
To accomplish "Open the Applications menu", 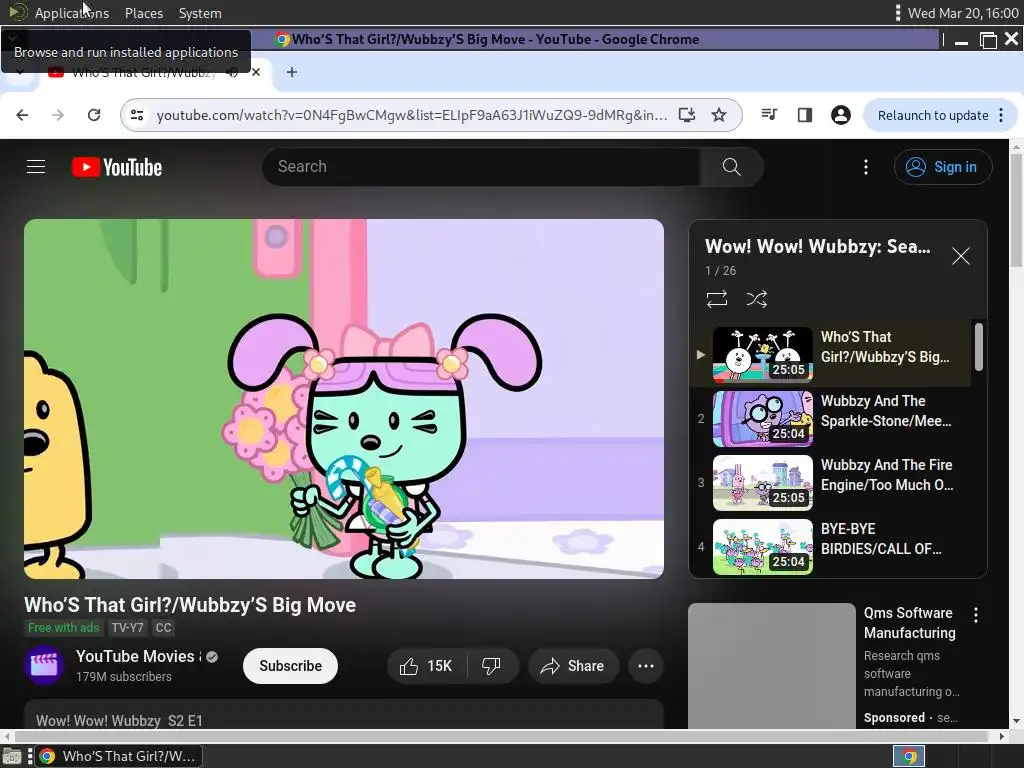I will [x=72, y=13].
